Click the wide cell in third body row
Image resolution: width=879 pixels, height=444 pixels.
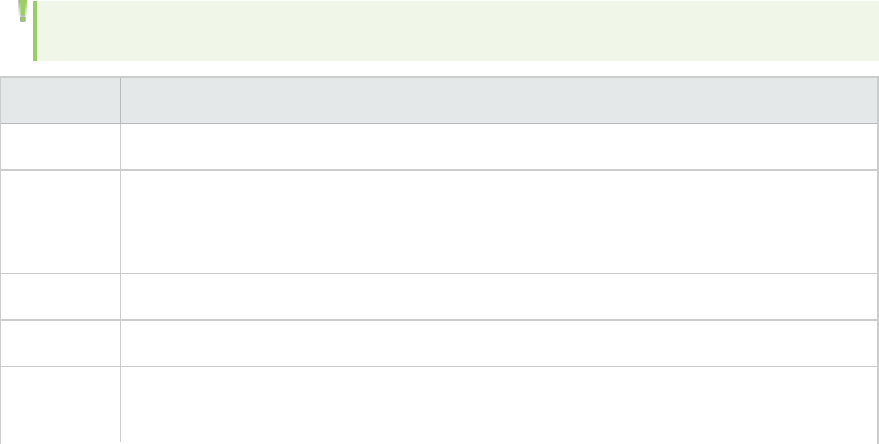coord(499,297)
